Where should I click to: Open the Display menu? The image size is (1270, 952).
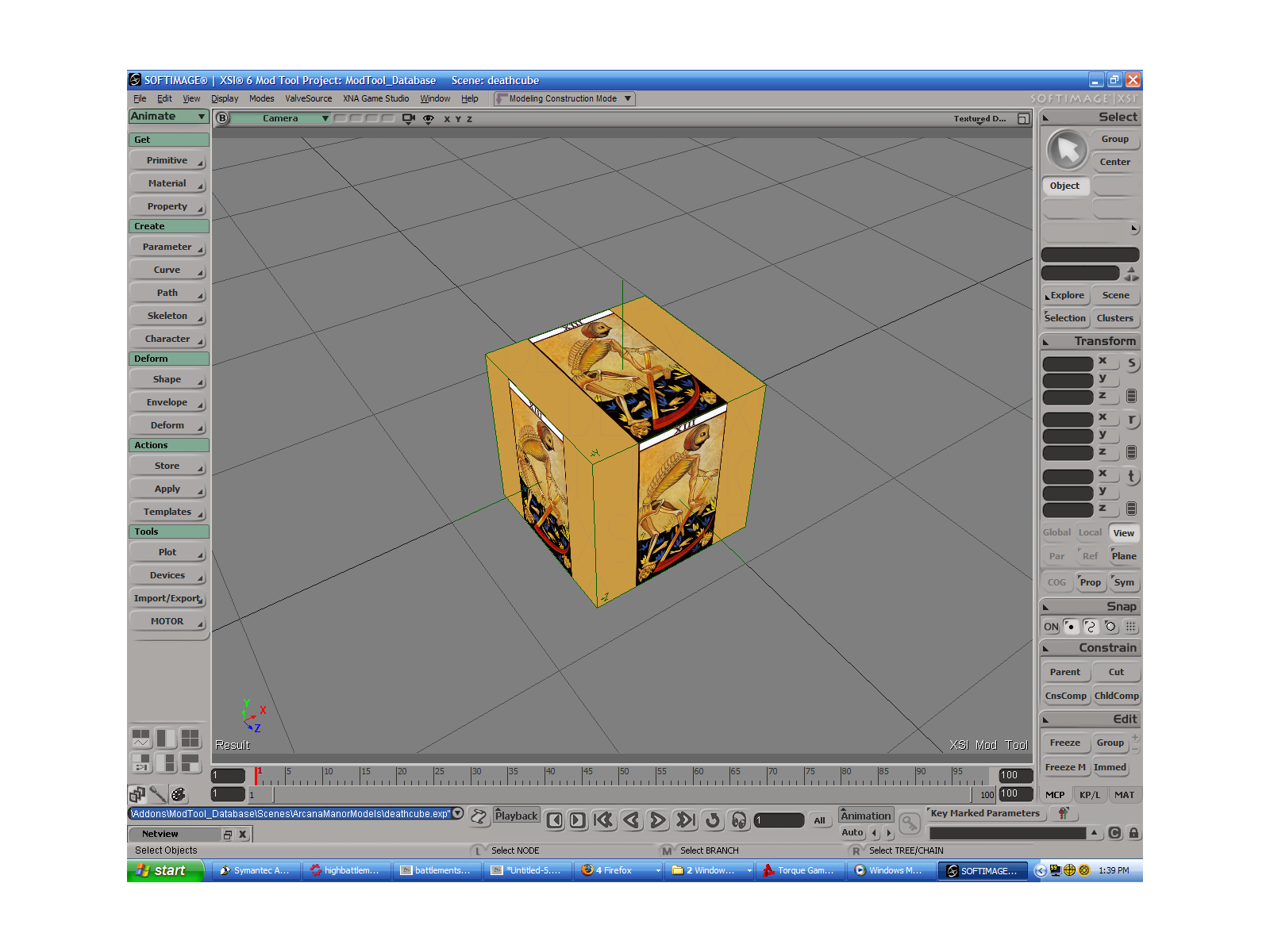225,98
